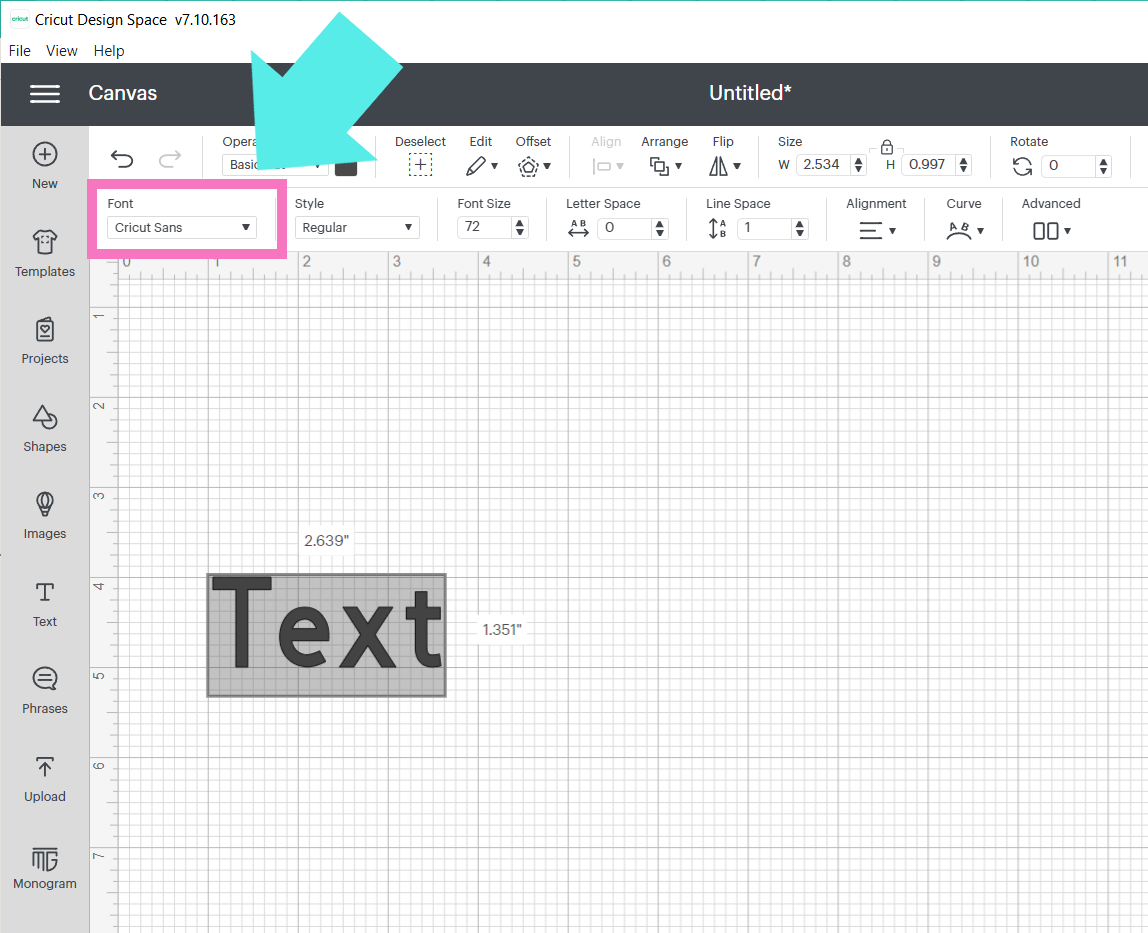Open the hamburger main menu
Viewport: 1148px width, 933px height.
pos(45,93)
